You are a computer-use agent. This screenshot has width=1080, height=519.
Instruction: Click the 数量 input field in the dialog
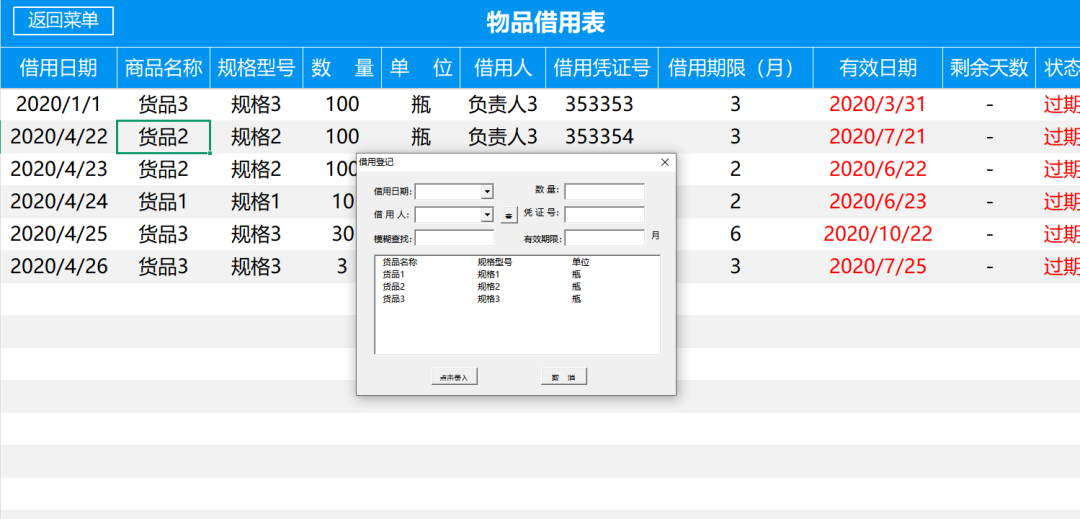tap(605, 191)
